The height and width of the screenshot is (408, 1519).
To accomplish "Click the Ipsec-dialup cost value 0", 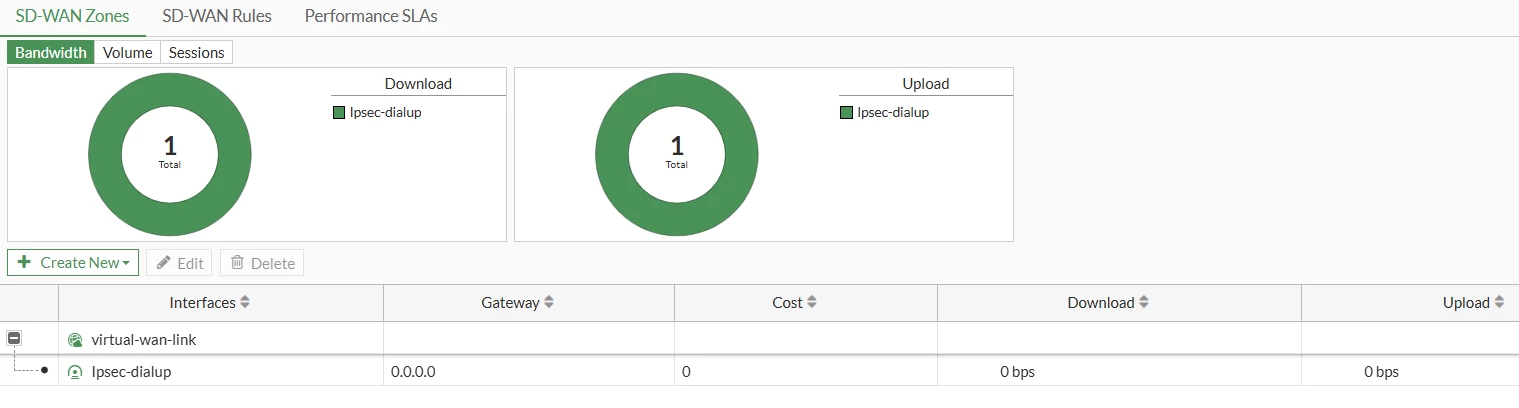I will tap(686, 372).
